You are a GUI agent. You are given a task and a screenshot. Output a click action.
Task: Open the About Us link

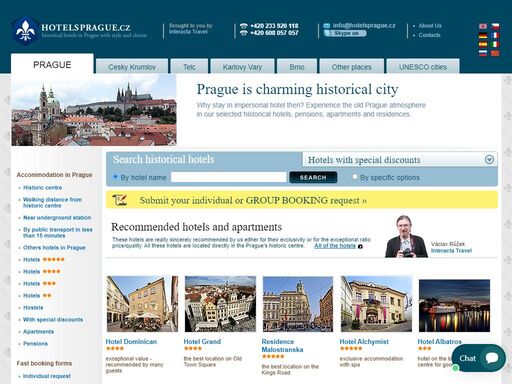click(430, 26)
